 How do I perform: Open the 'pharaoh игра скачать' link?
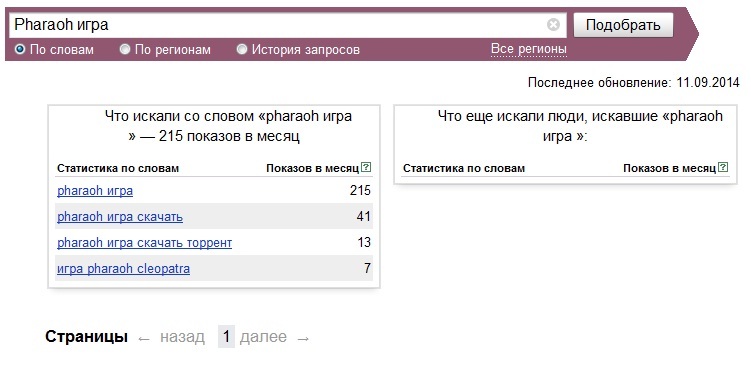pyautogui.click(x=120, y=216)
